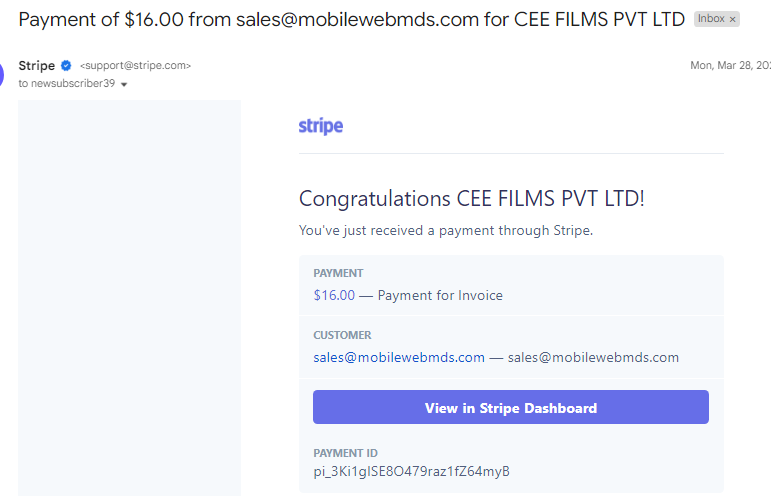The height and width of the screenshot is (496, 771).
Task: Click the email subject line title
Action: pos(352,20)
